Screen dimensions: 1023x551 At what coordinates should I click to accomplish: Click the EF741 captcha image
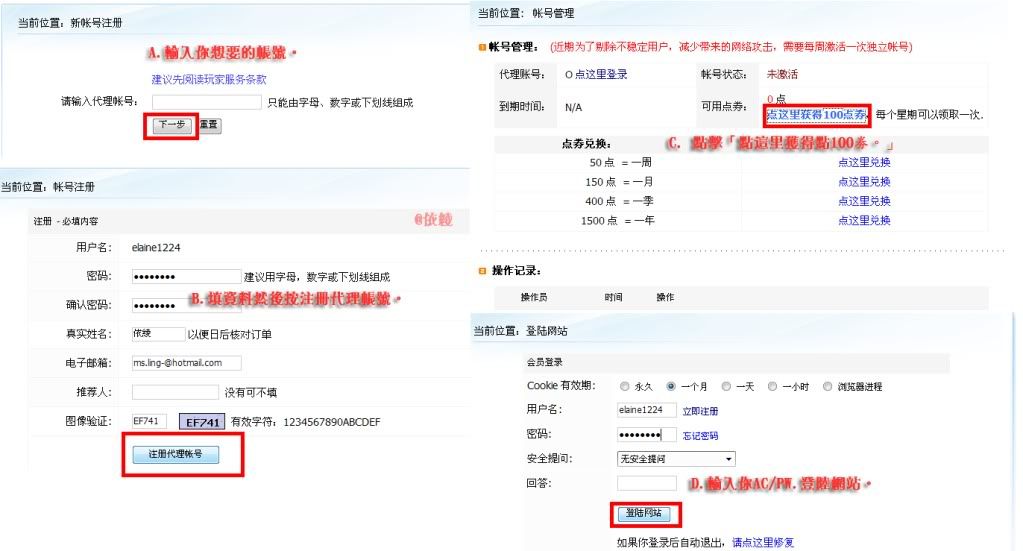[201, 422]
